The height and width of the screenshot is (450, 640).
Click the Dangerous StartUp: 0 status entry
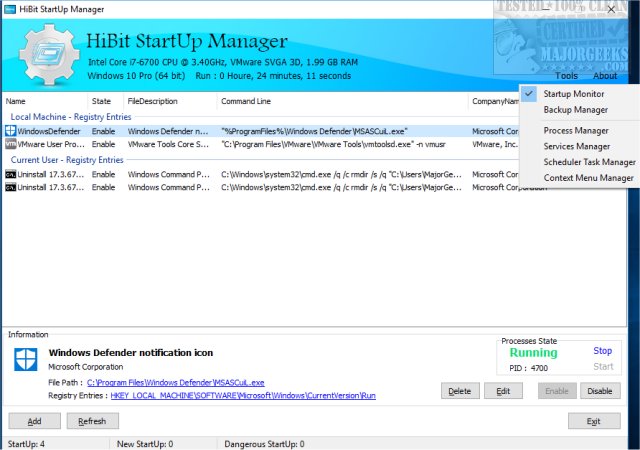(264, 444)
